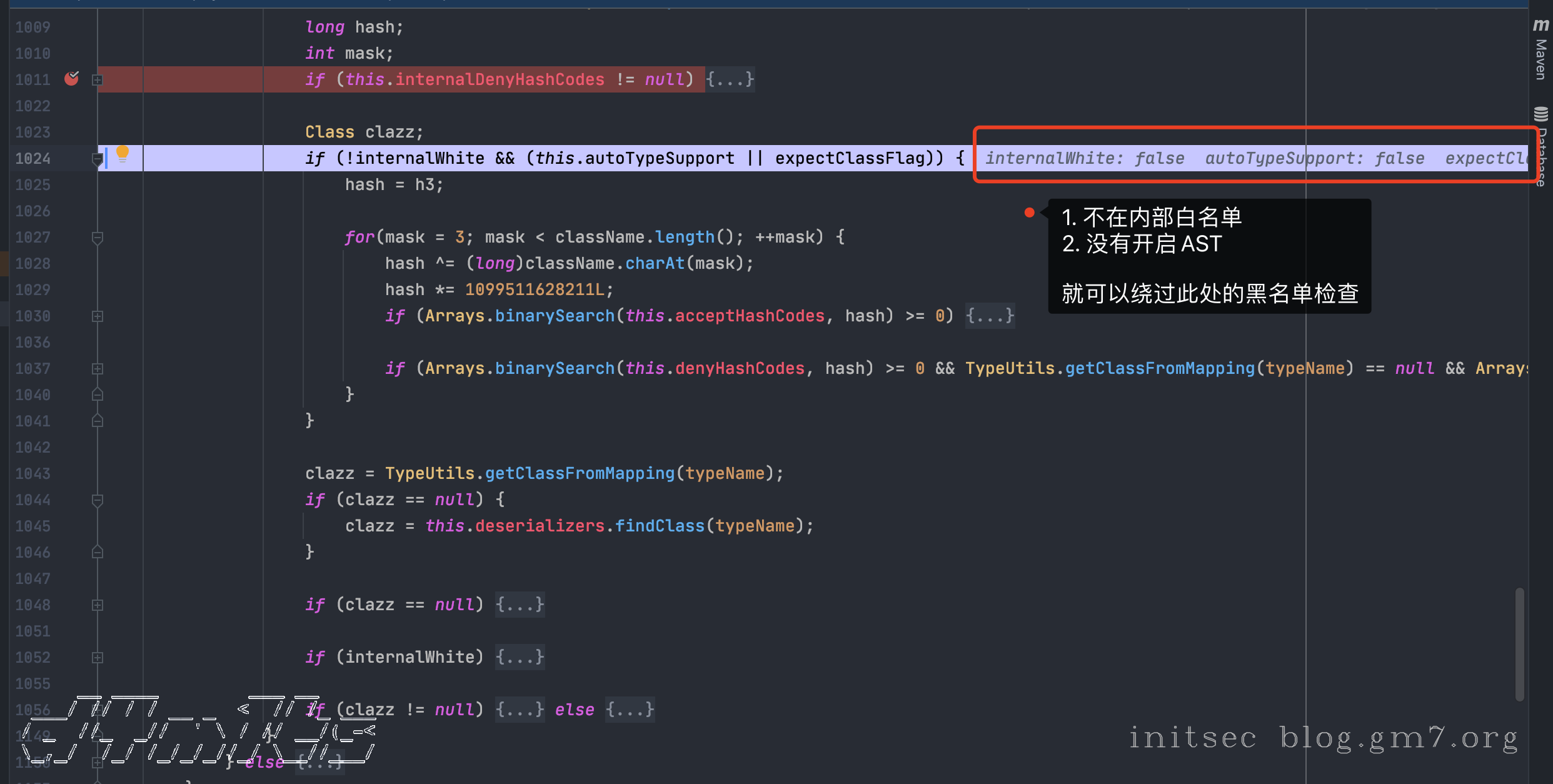Expand folded region at line 1030 gutter
Image resolution: width=1553 pixels, height=784 pixels.
pyautogui.click(x=97, y=316)
